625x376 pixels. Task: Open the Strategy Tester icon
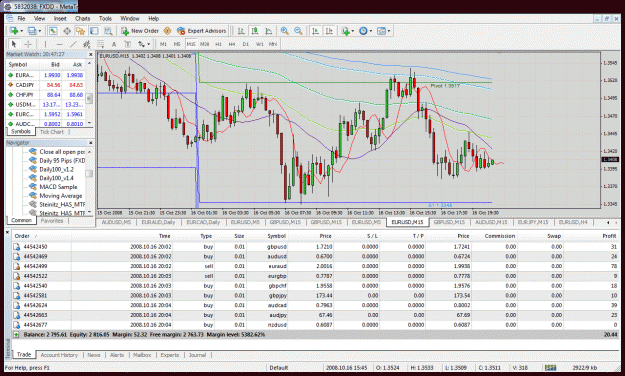108,31
